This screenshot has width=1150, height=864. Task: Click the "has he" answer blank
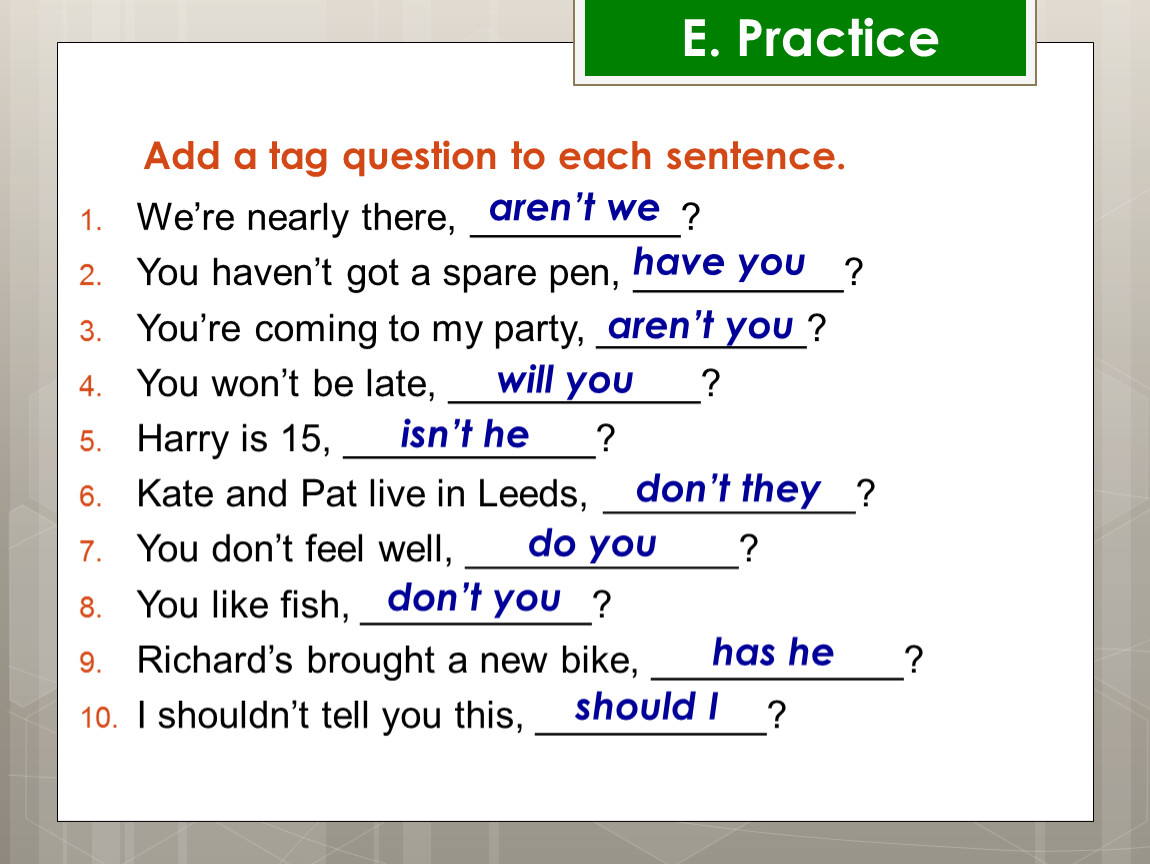click(x=773, y=653)
